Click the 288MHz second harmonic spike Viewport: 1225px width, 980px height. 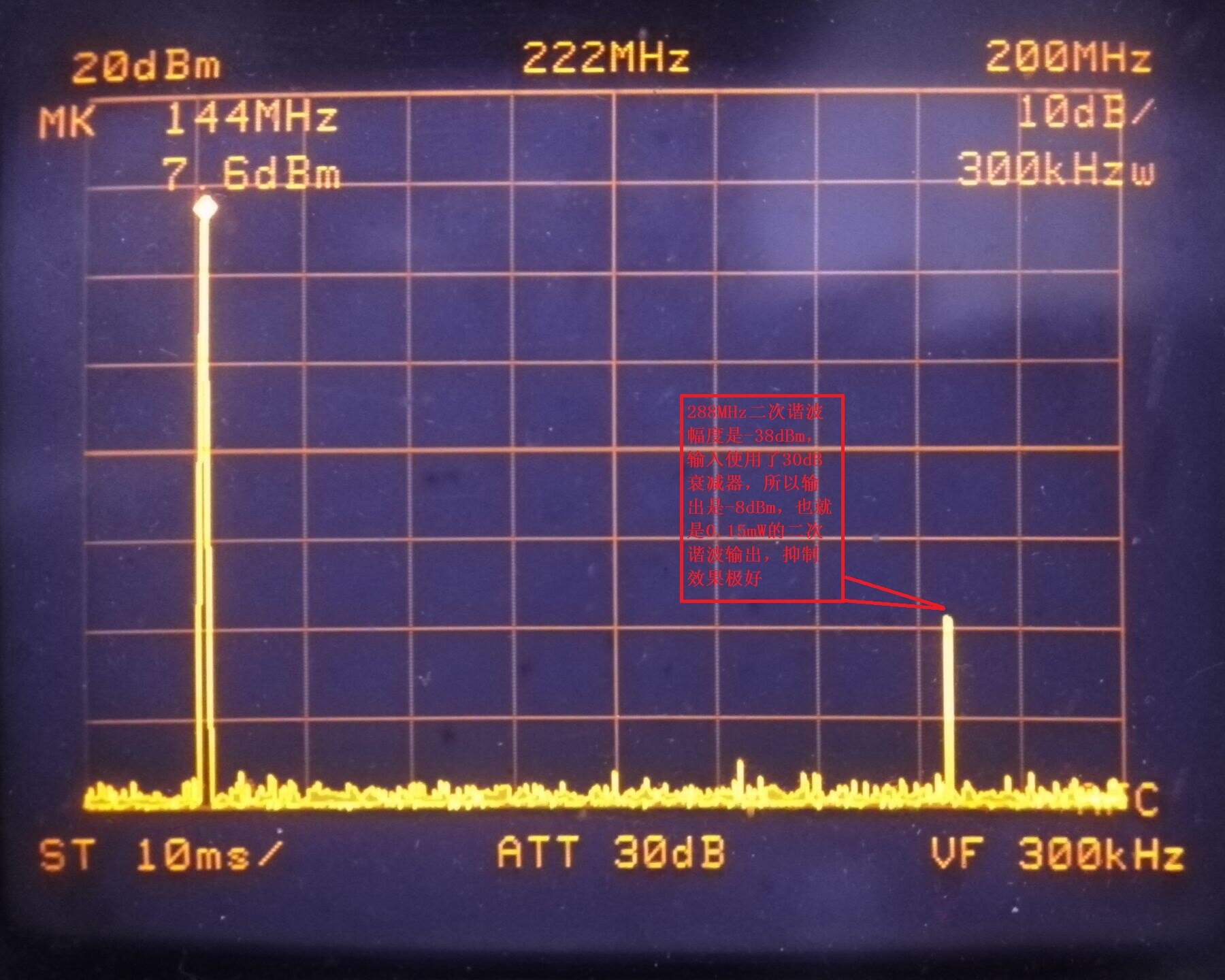point(947,708)
